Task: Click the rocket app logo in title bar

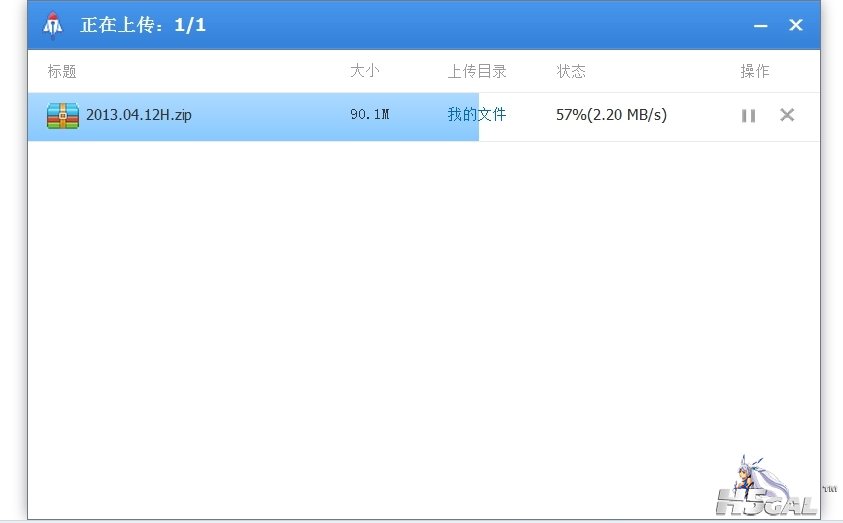Action: point(53,25)
